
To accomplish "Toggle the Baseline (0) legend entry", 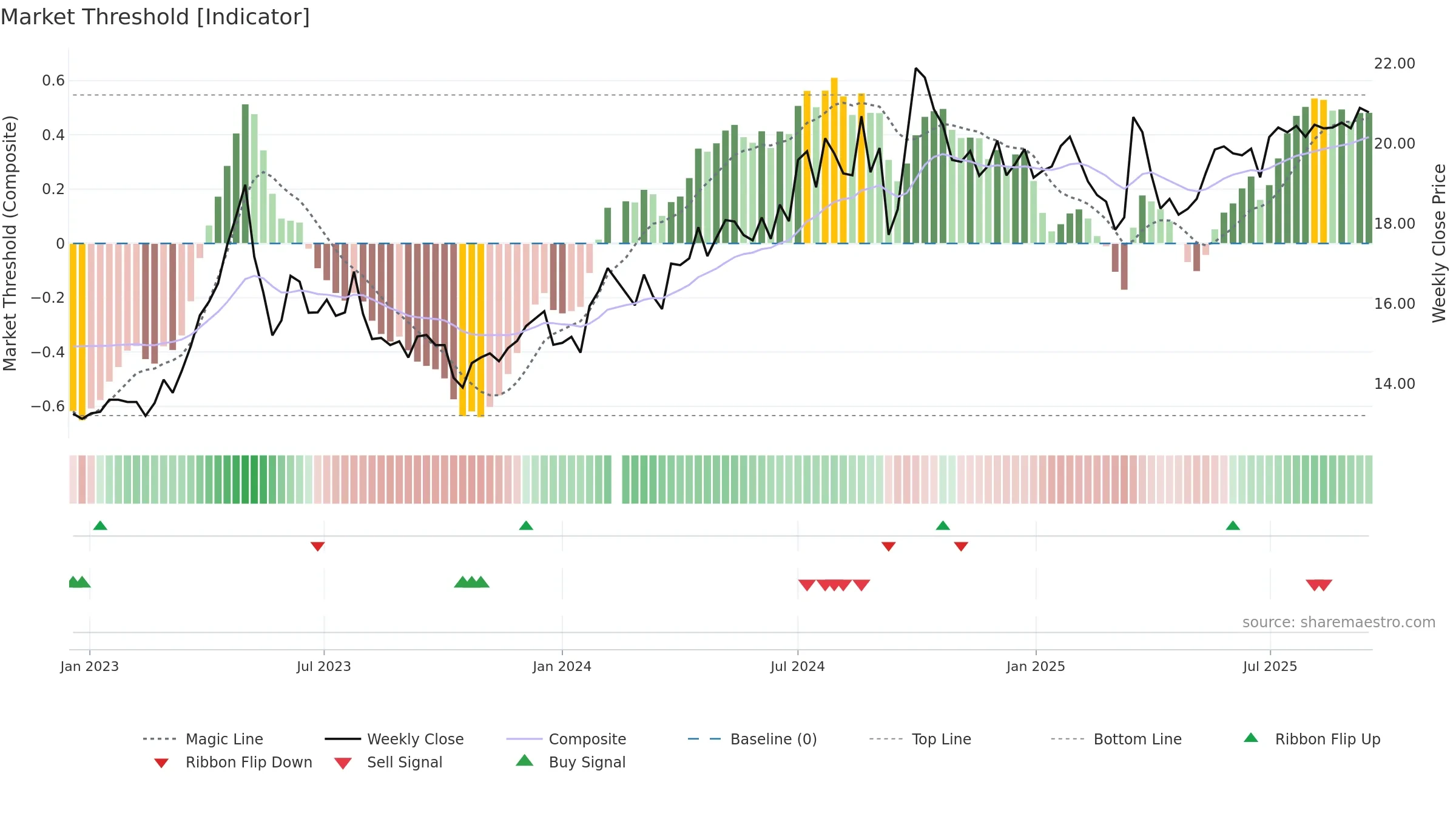I will 752,739.
